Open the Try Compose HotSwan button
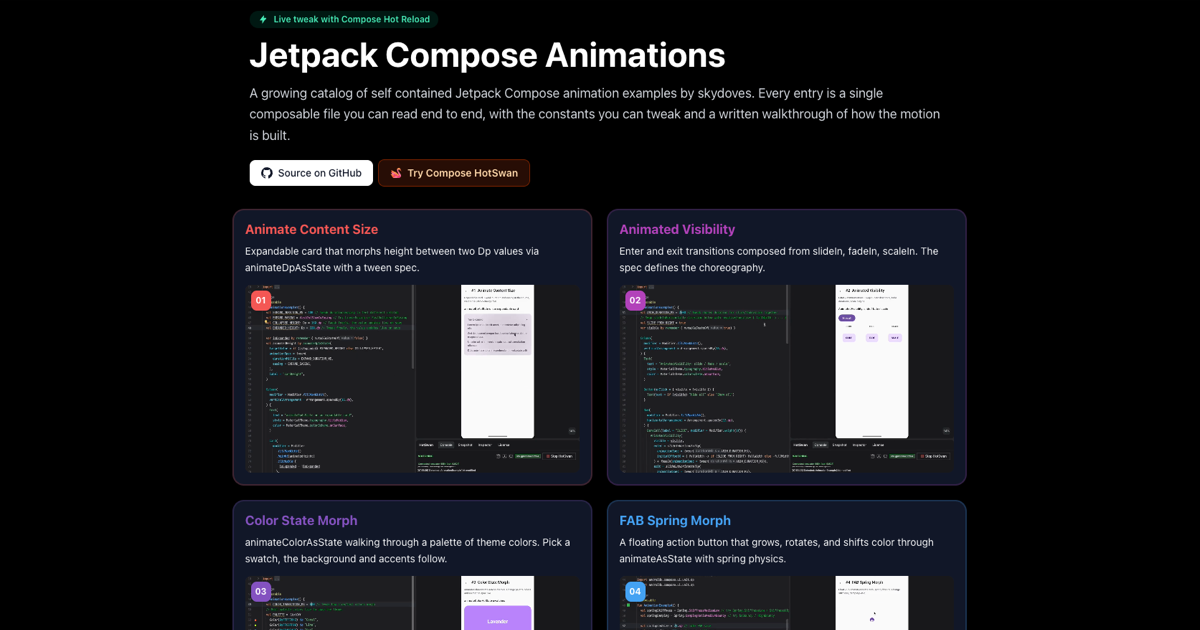Viewport: 1200px width, 630px height. click(x=454, y=173)
